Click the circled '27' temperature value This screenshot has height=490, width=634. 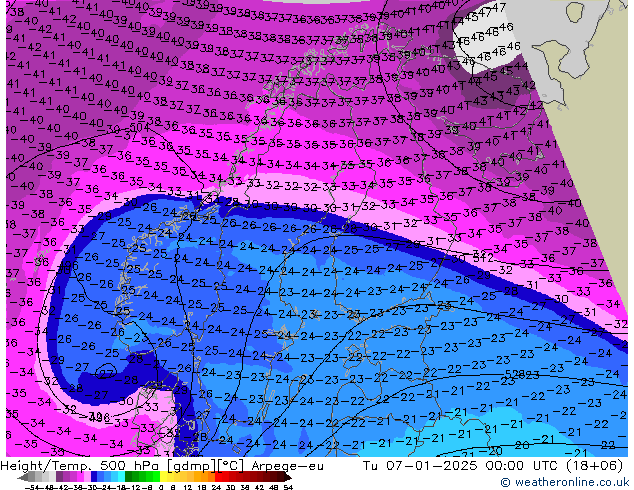pyautogui.click(x=106, y=374)
